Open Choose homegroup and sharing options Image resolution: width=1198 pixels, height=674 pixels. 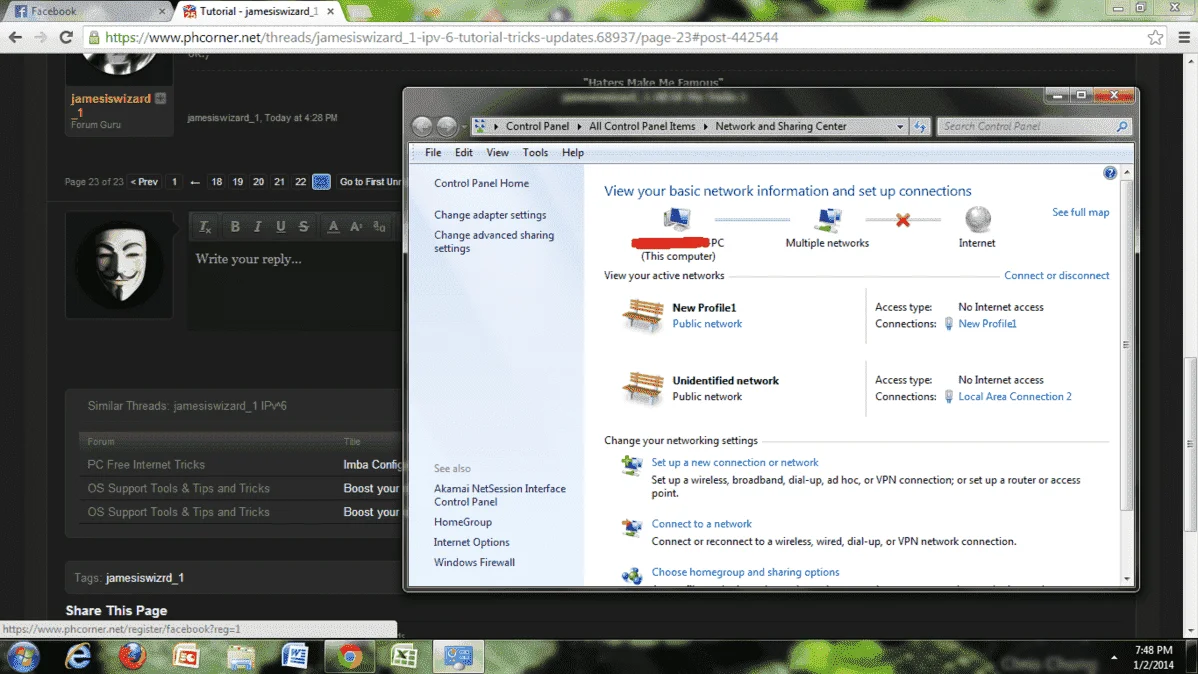(745, 572)
